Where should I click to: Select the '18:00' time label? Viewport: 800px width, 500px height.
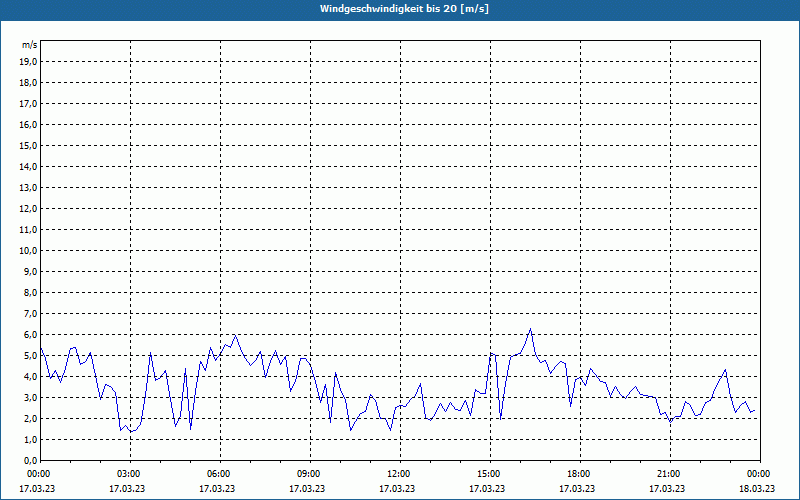click(x=579, y=474)
